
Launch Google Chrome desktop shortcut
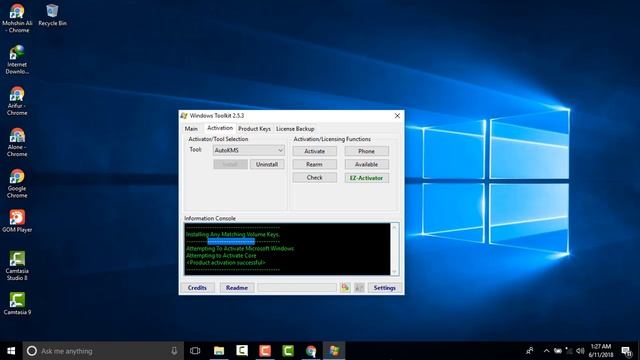(x=17, y=183)
